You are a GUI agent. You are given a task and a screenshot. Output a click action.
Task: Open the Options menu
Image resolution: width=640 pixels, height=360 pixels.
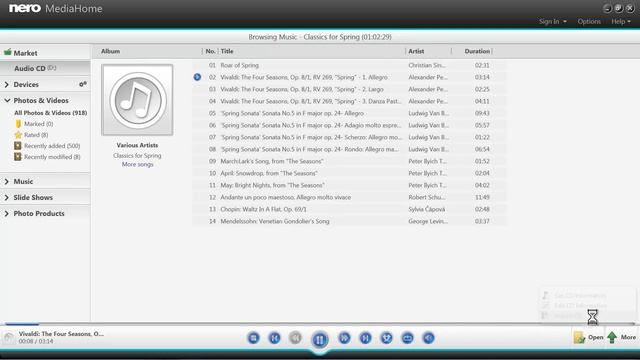589,21
